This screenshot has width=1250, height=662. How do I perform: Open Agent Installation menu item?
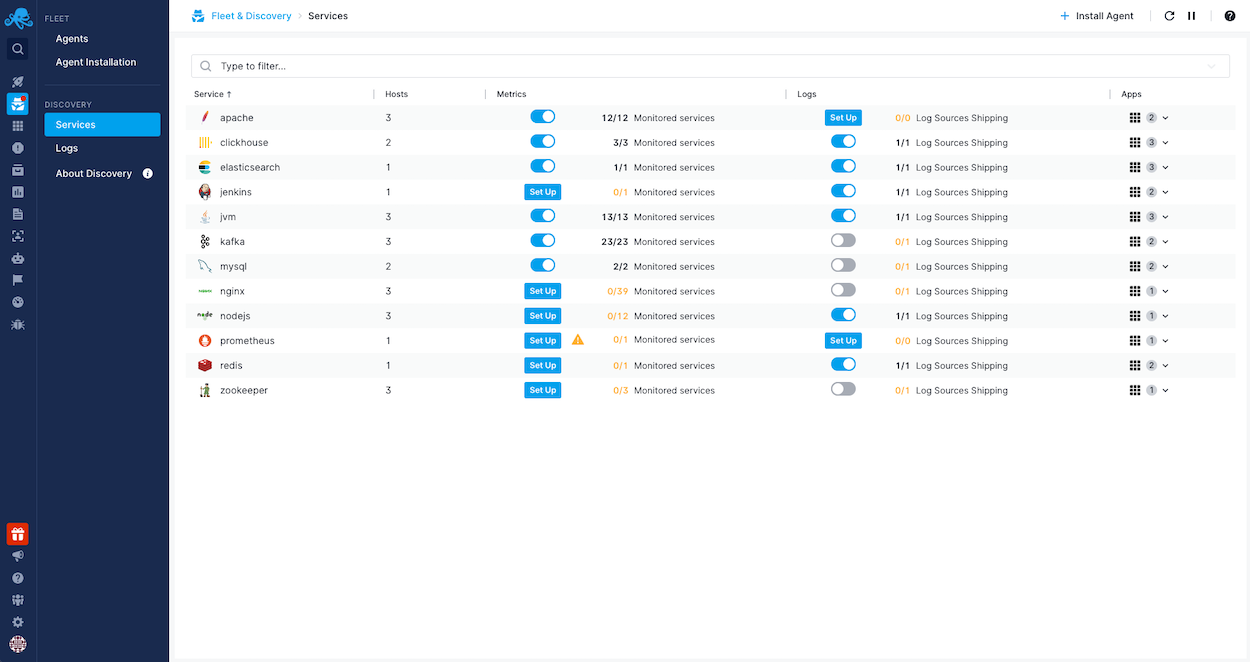point(96,62)
